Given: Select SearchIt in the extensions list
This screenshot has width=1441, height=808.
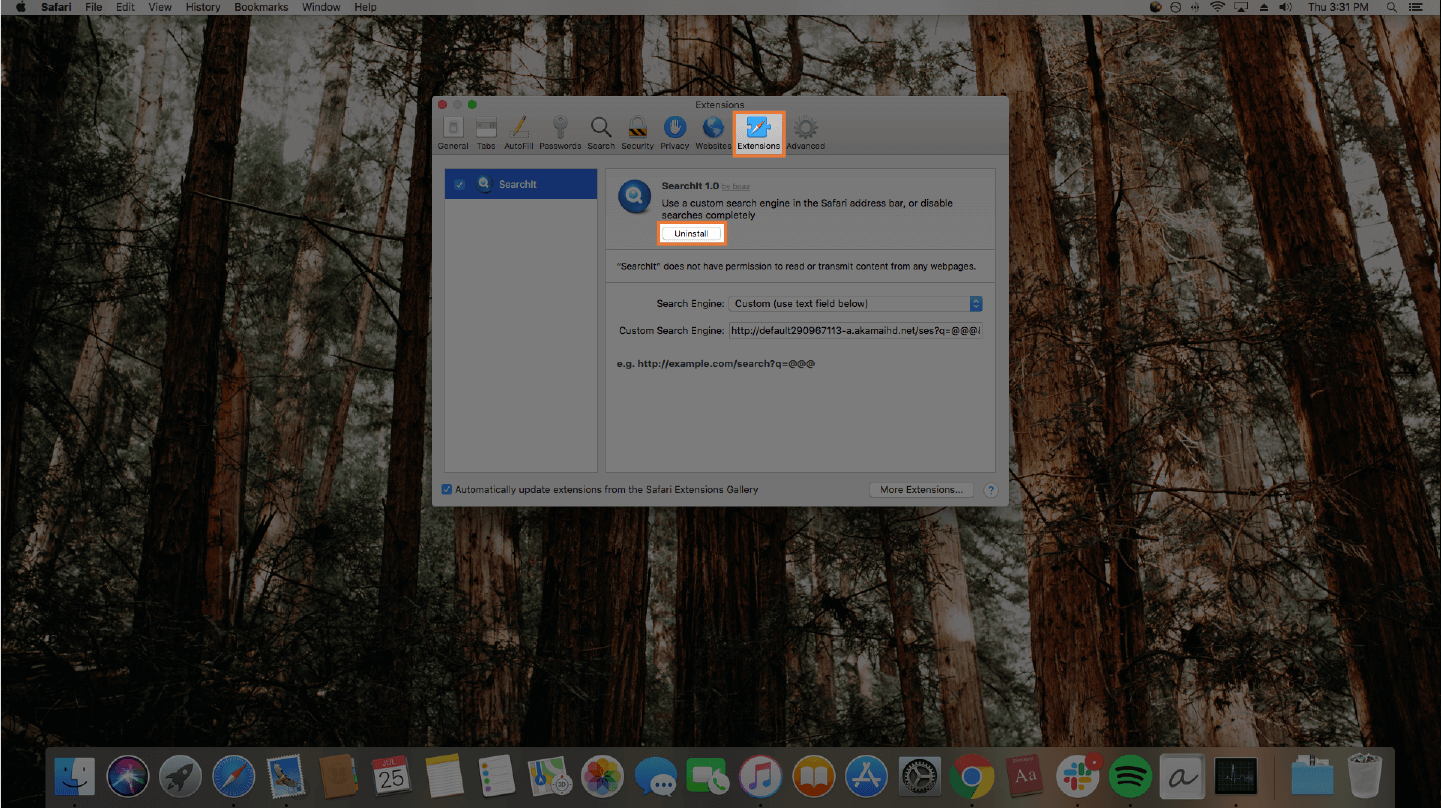Looking at the screenshot, I should tap(521, 184).
